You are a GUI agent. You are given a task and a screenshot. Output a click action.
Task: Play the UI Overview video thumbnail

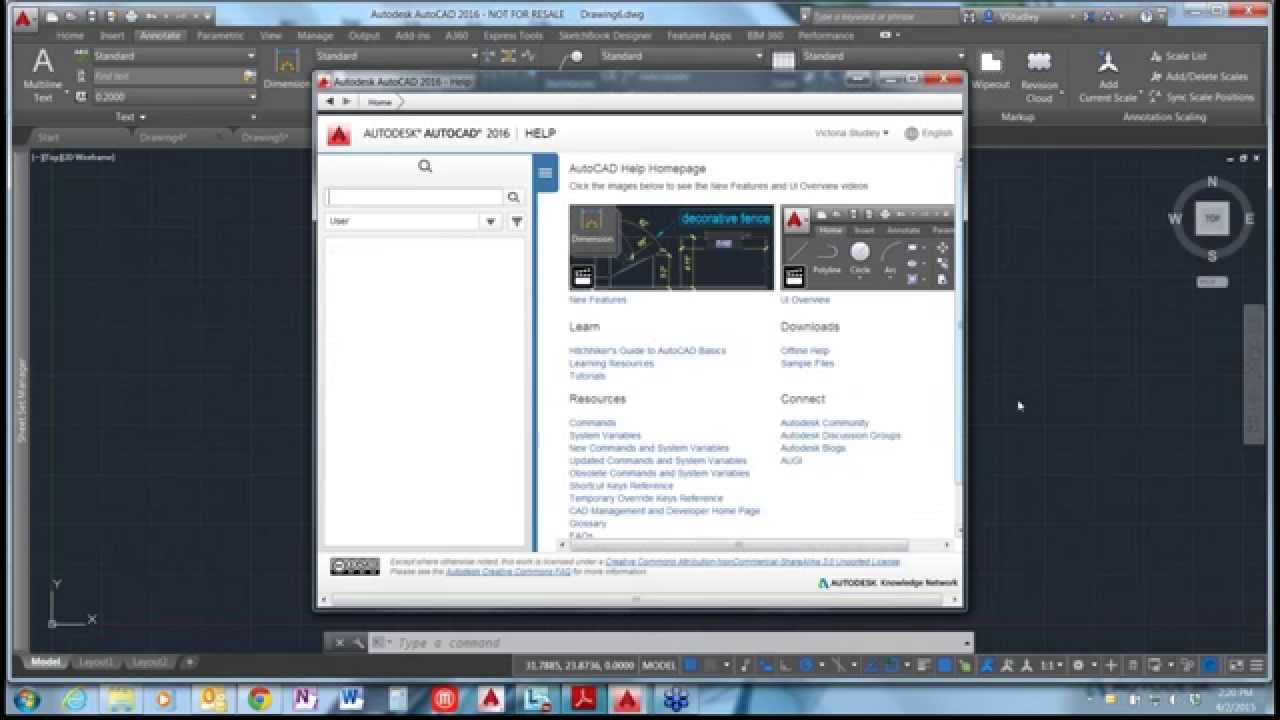point(867,248)
